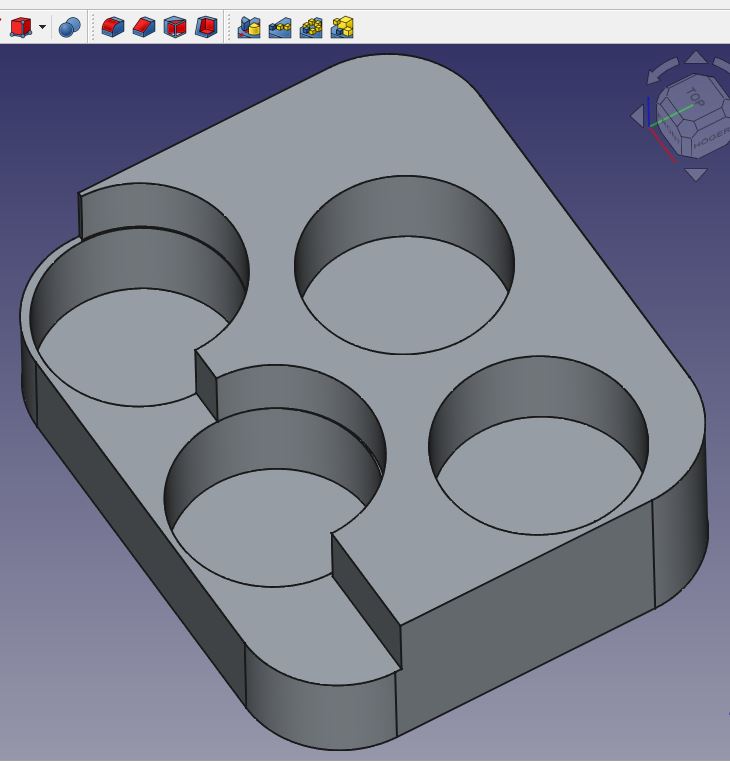Create a MultiTransform with yellow cubes icon
The height and width of the screenshot is (761, 730).
point(342,27)
